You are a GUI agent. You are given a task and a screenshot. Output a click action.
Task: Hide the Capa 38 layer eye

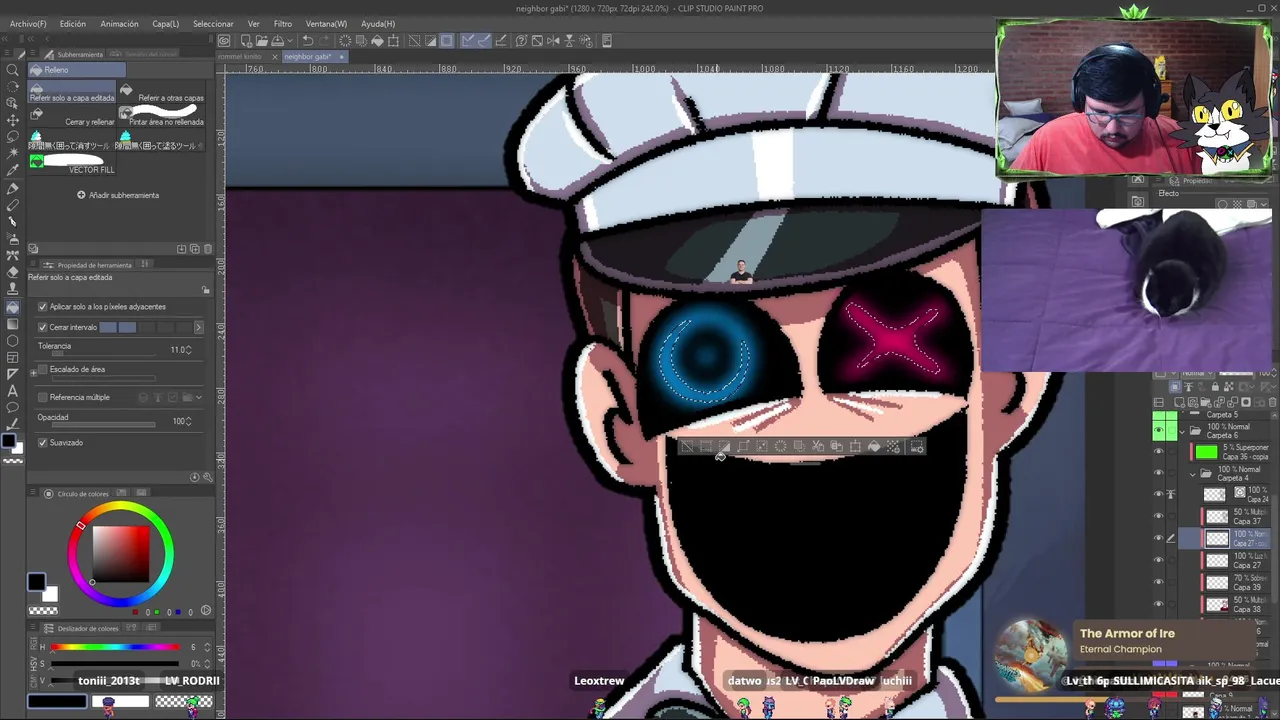tap(1159, 604)
